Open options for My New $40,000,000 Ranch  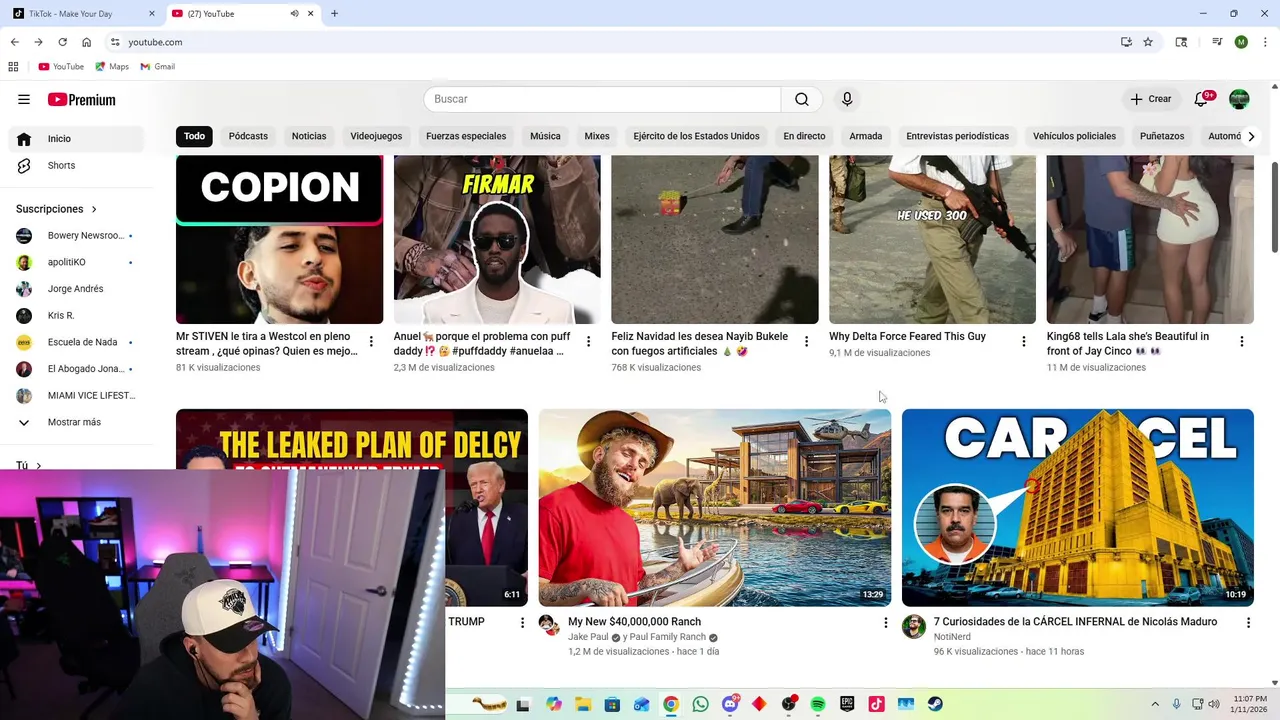point(885,623)
